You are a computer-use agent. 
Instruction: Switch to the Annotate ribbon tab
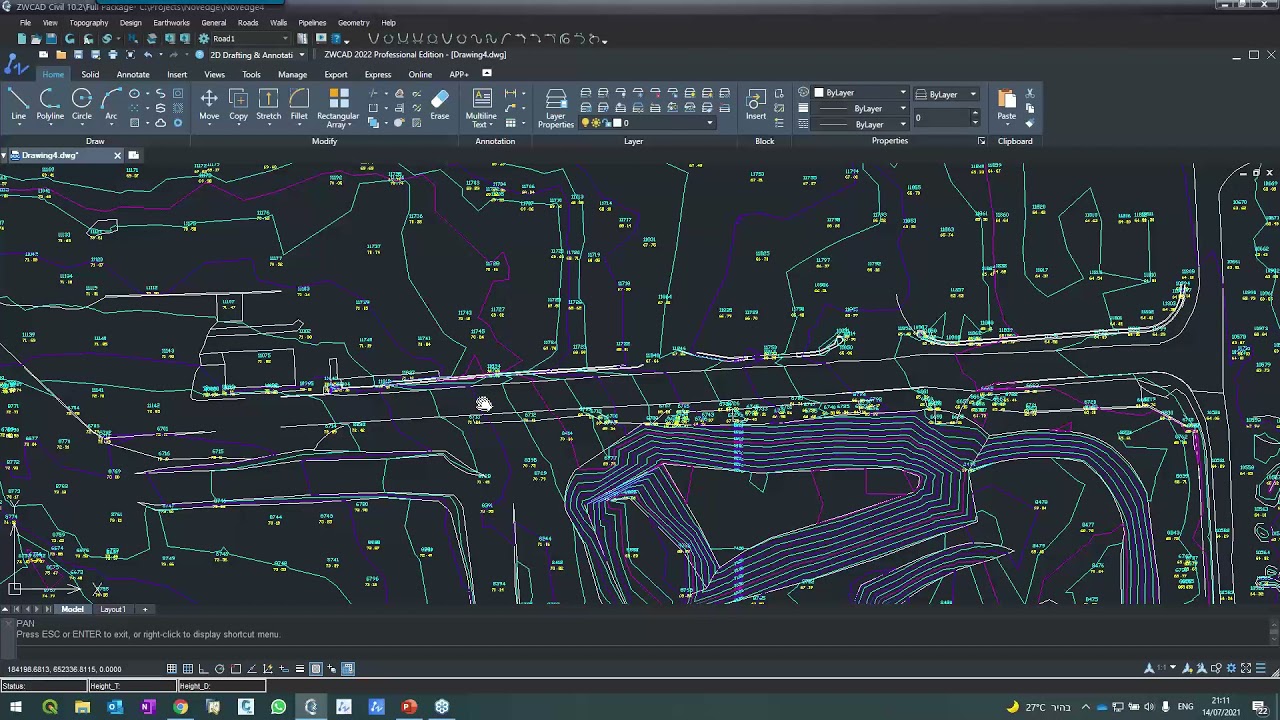click(133, 74)
